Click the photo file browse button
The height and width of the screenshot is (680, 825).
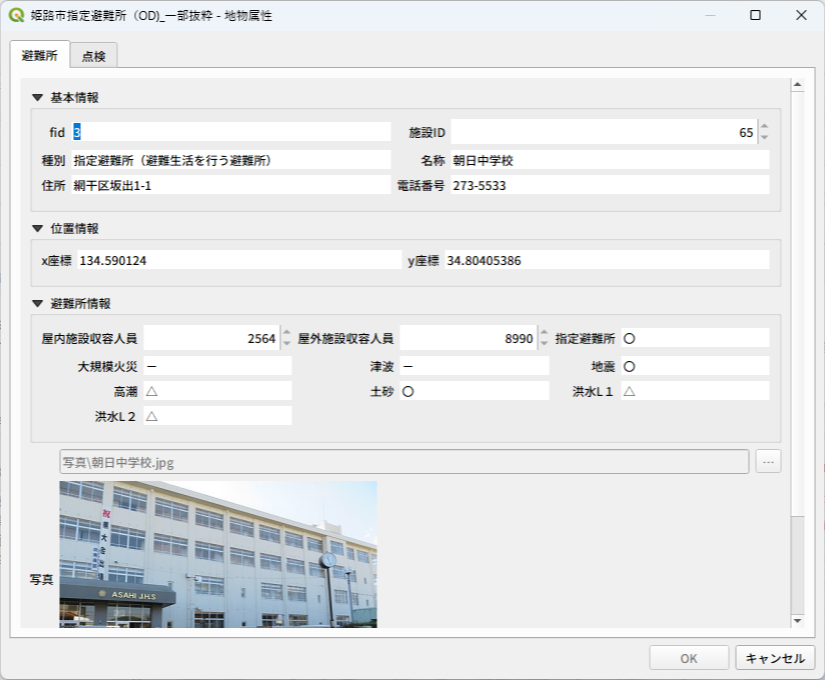click(x=768, y=461)
